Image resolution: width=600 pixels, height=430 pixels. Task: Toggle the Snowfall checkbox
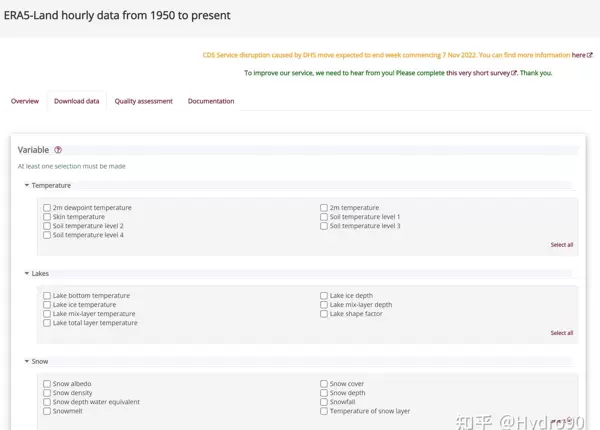(x=324, y=402)
